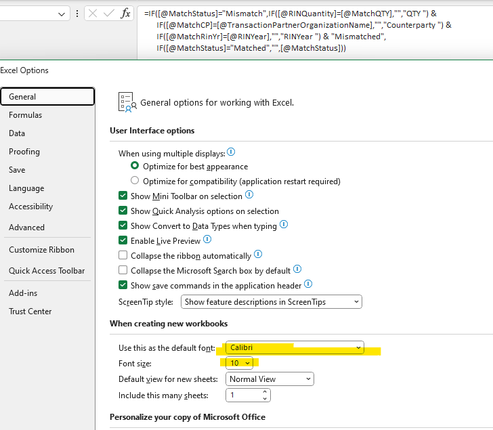Toggle Show Quick Analysis options checkbox
Screen dimensions: 493x430
pos(123,210)
